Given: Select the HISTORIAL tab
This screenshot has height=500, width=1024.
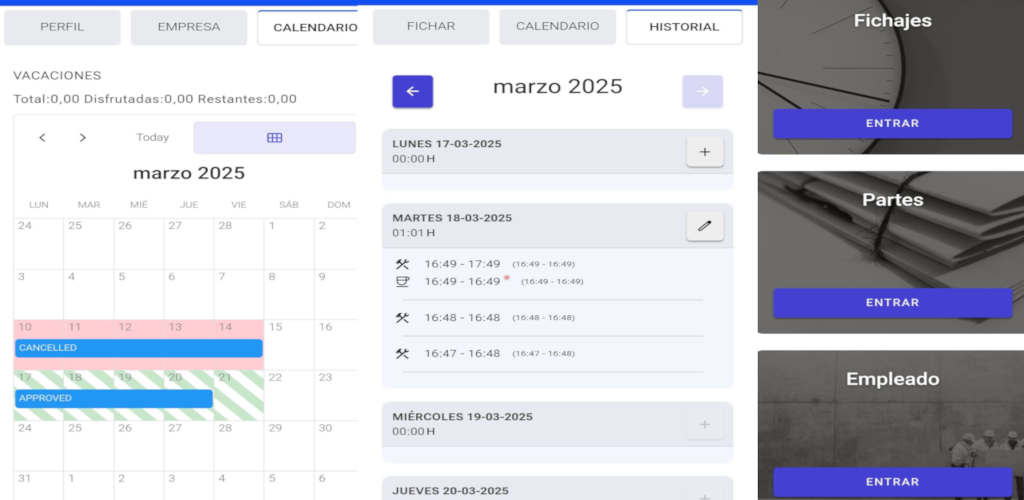Looking at the screenshot, I should pos(684,27).
